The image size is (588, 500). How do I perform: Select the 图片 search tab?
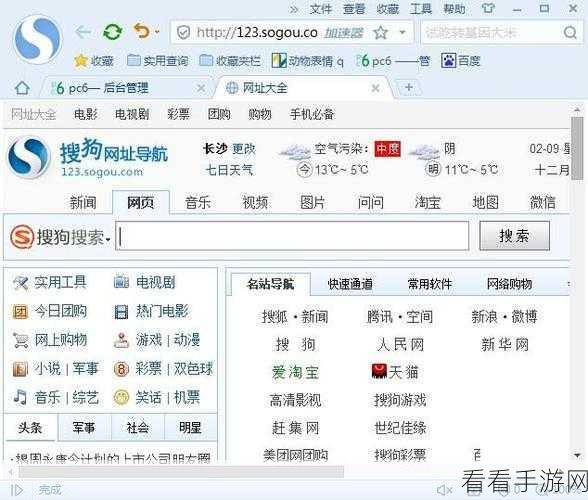pos(312,203)
